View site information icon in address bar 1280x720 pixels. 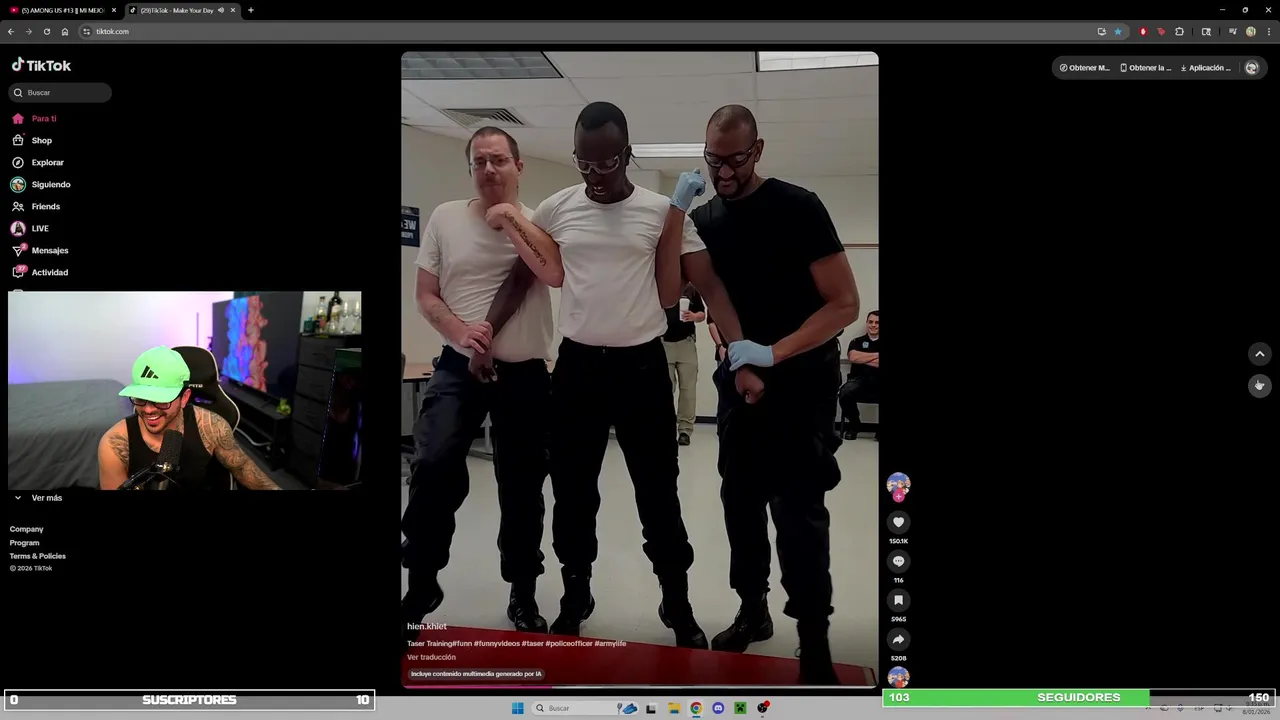(x=86, y=31)
